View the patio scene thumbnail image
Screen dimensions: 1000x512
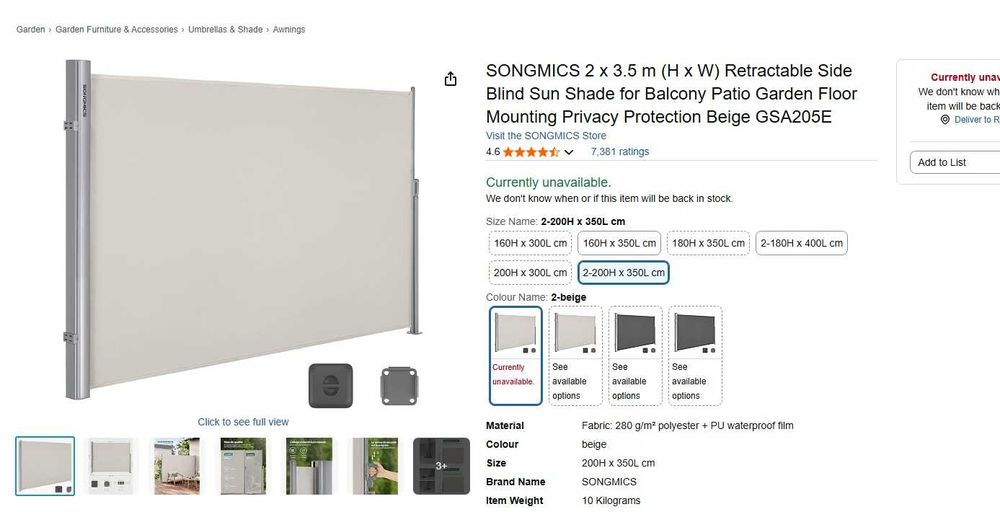tap(176, 466)
